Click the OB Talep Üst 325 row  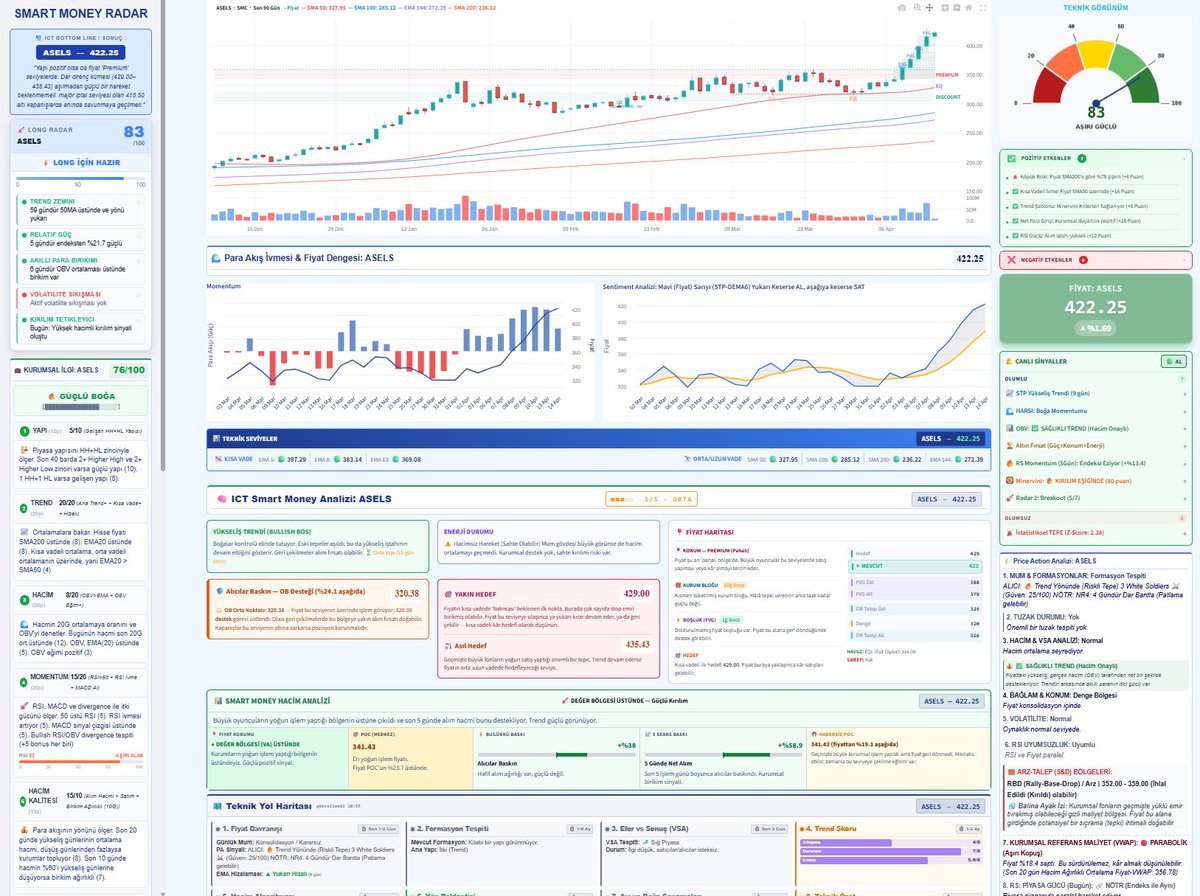point(916,608)
